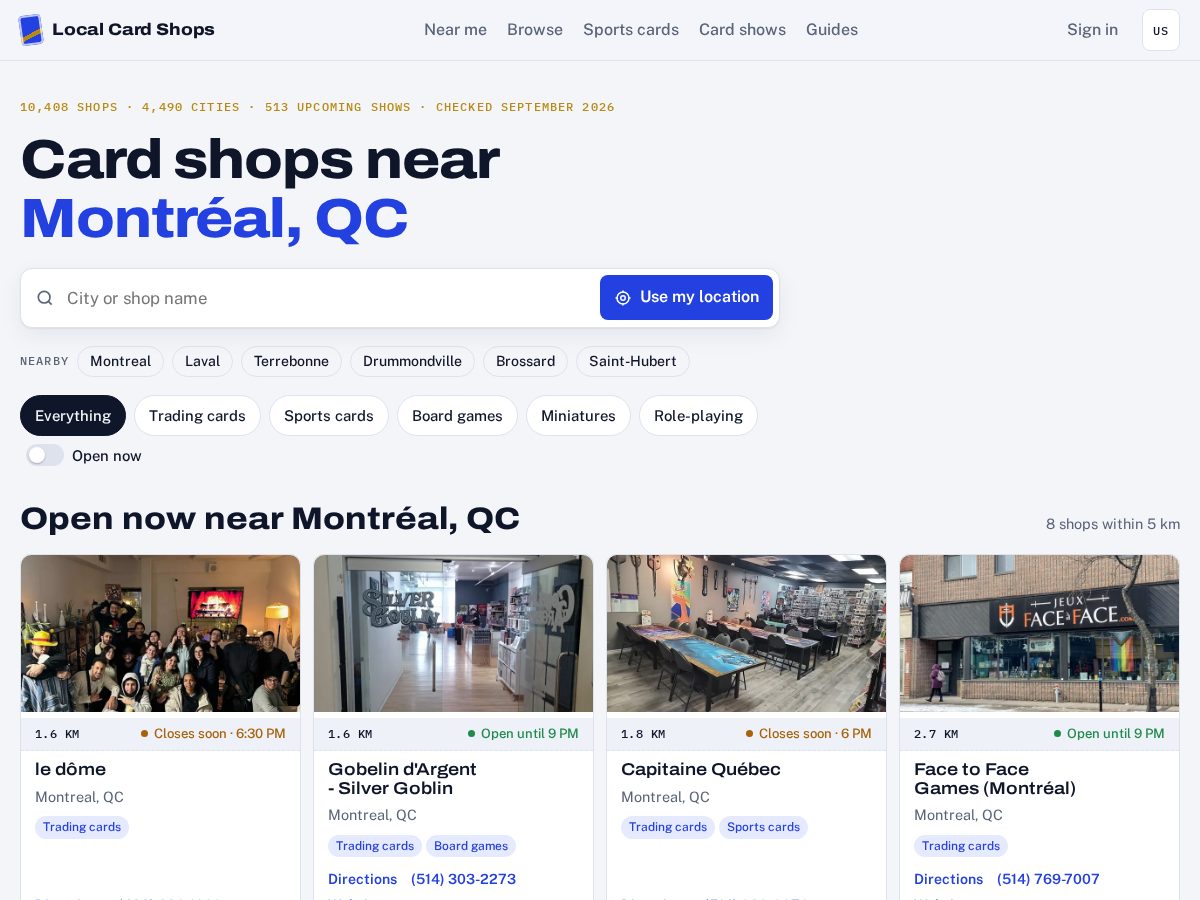Click the 'Open now near Montréal, QC' heading

pyautogui.click(x=270, y=518)
